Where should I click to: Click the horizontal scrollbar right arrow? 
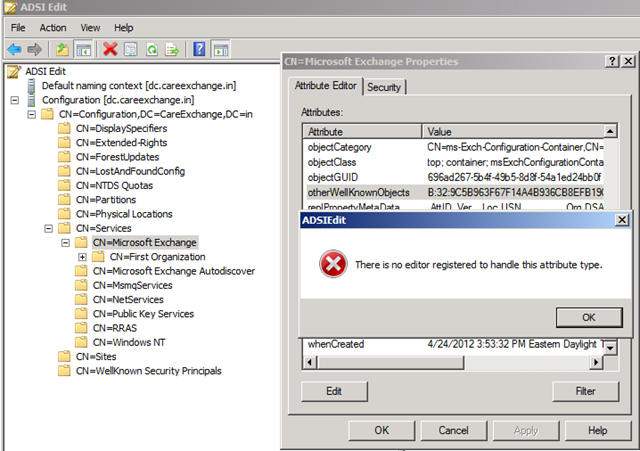tap(596, 362)
